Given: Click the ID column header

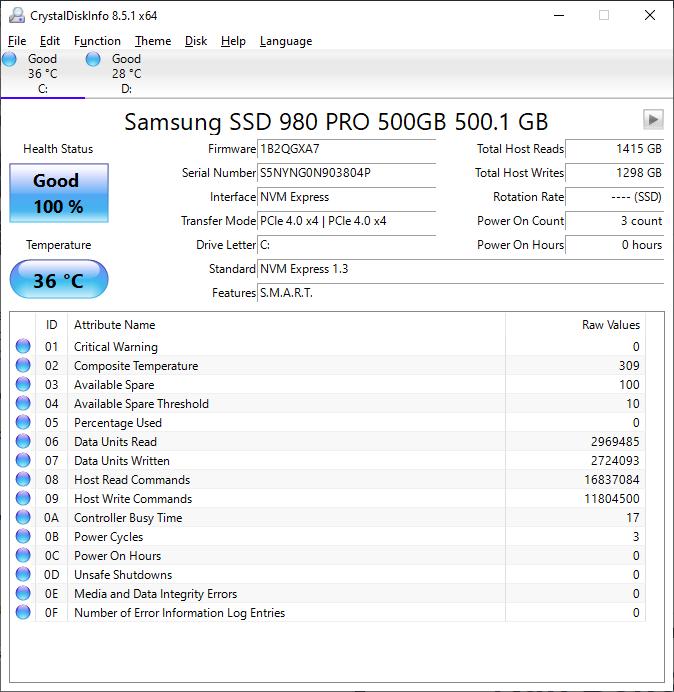Looking at the screenshot, I should coord(52,325).
